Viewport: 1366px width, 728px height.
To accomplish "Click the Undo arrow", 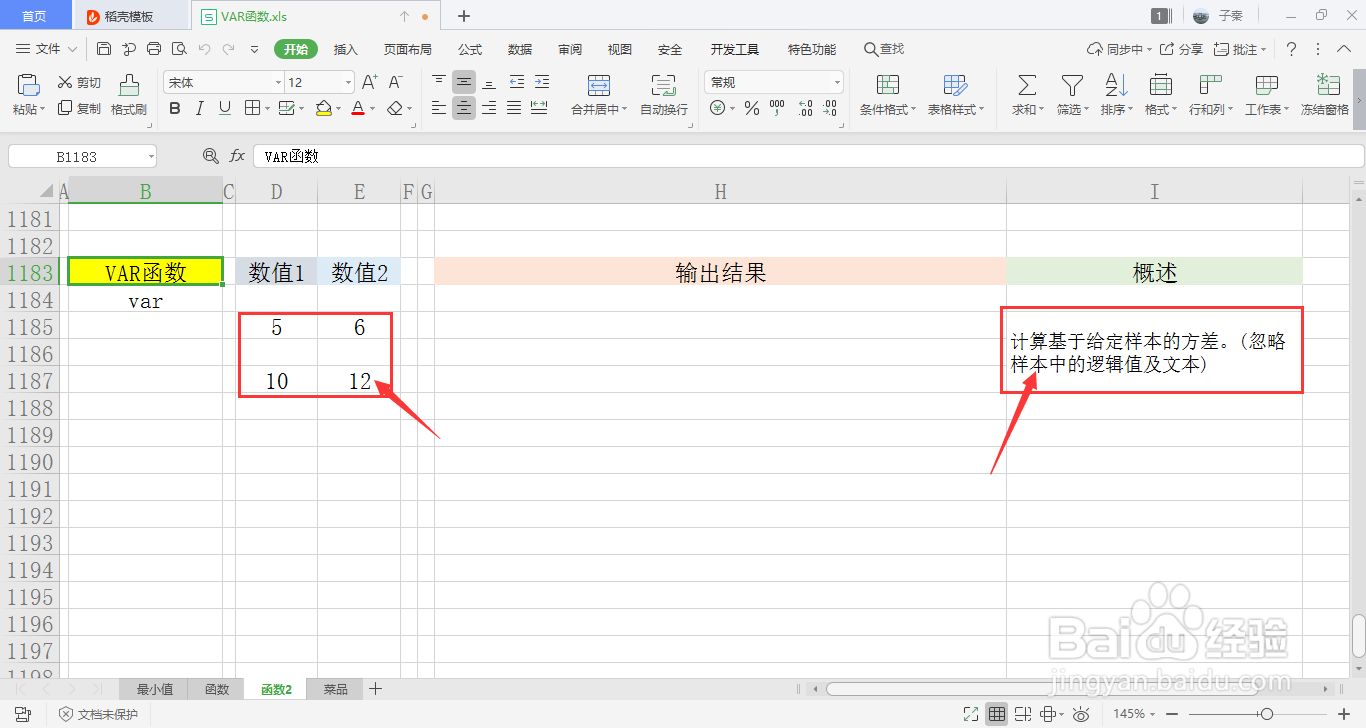I will (x=204, y=49).
